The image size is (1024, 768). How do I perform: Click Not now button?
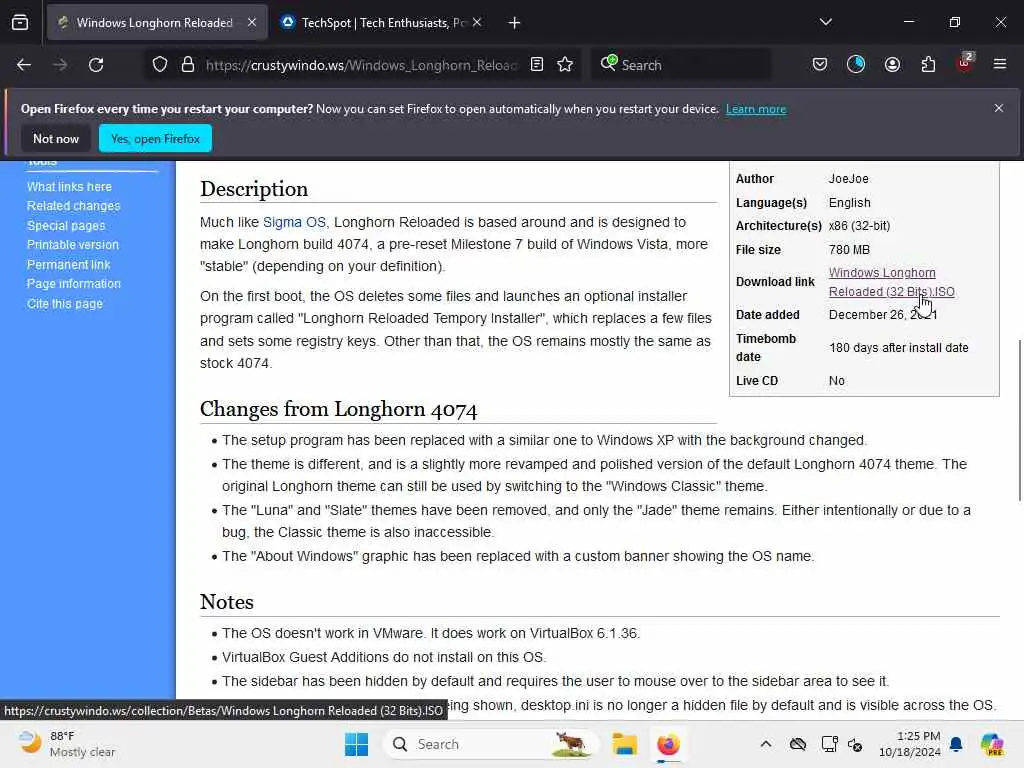[56, 138]
